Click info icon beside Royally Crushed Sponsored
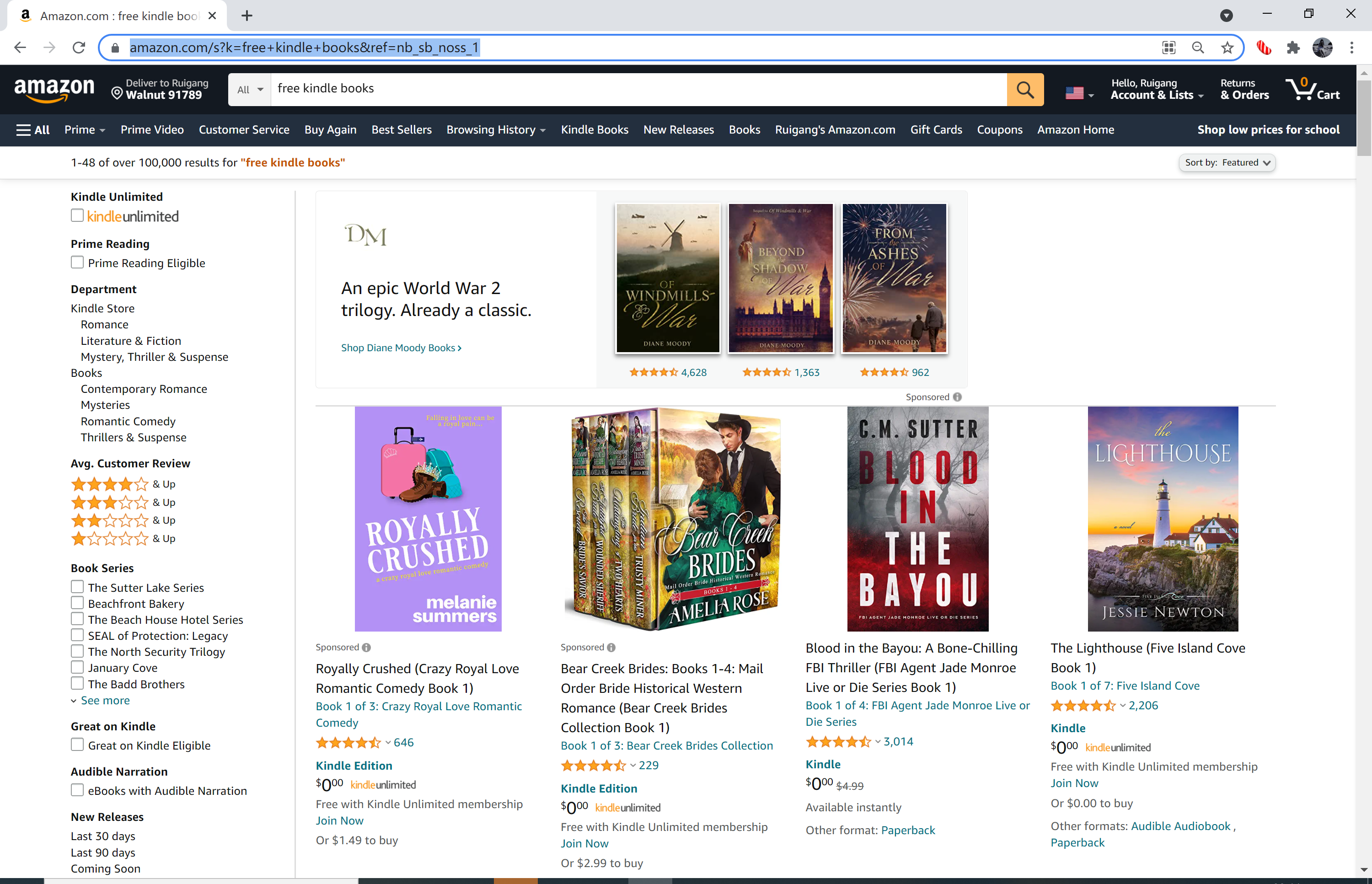This screenshot has height=884, width=1372. tap(366, 647)
